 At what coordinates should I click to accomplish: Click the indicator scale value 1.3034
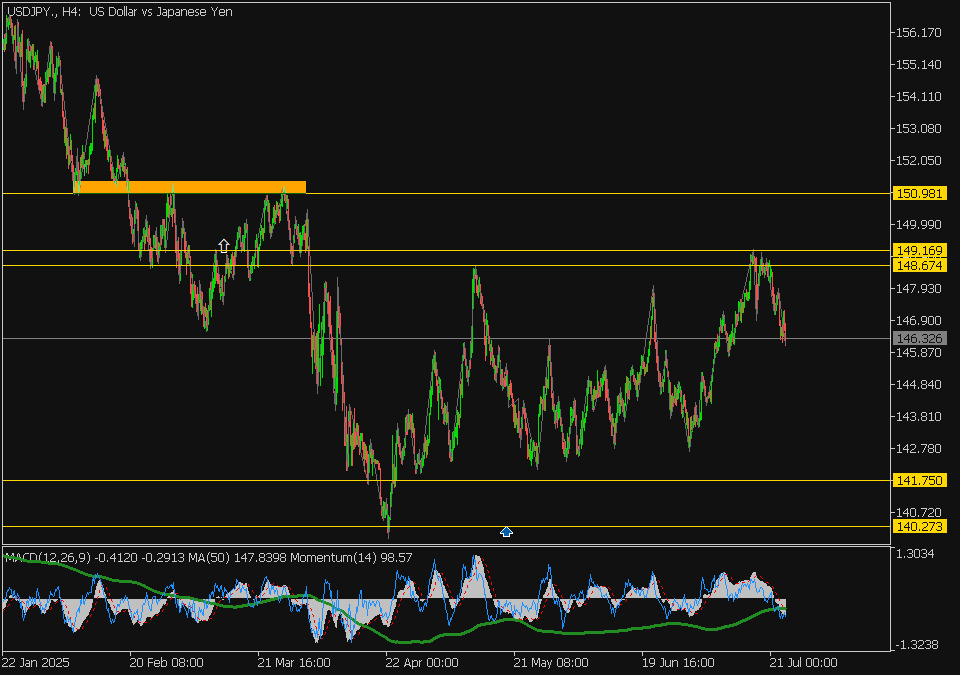[x=915, y=554]
